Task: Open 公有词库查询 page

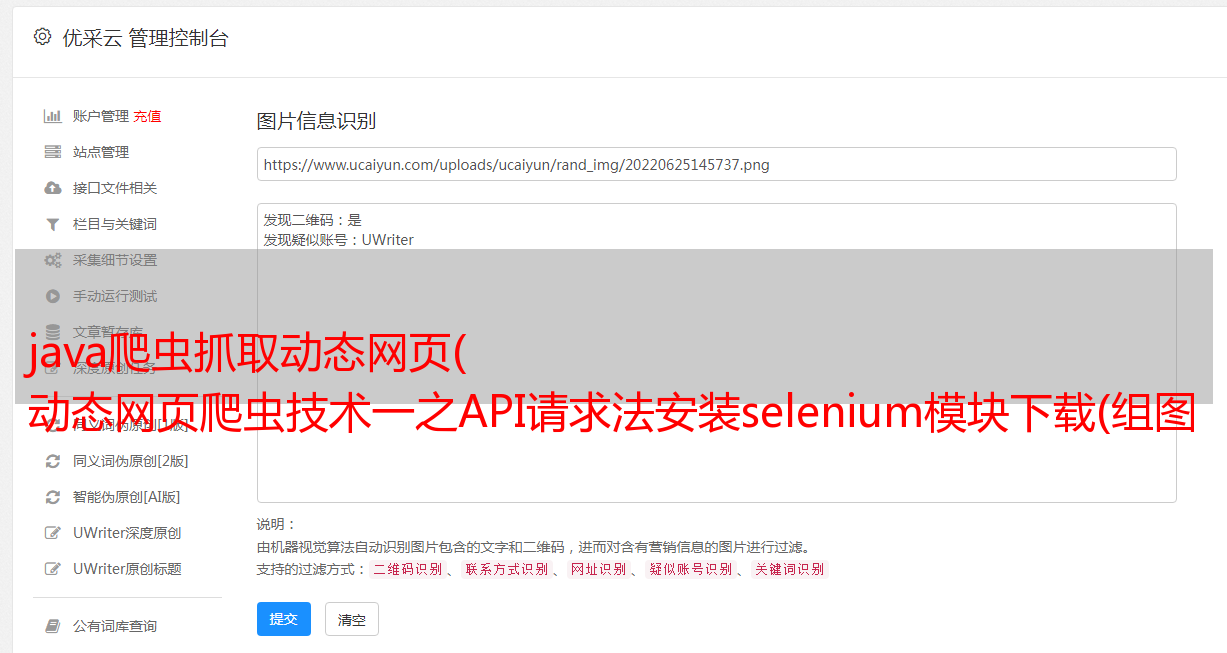Action: tap(115, 626)
